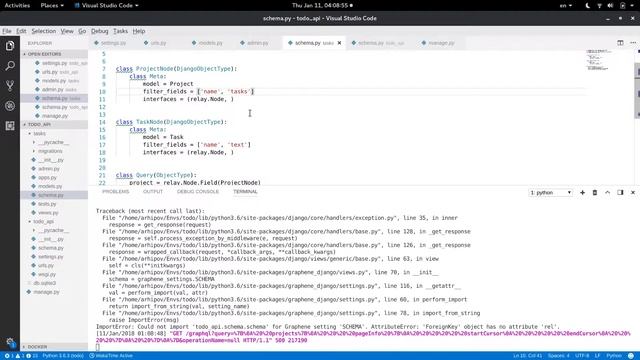Open the Selection menu
Image resolution: width=640 pixels, height=360 pixels.
coord(44,31)
